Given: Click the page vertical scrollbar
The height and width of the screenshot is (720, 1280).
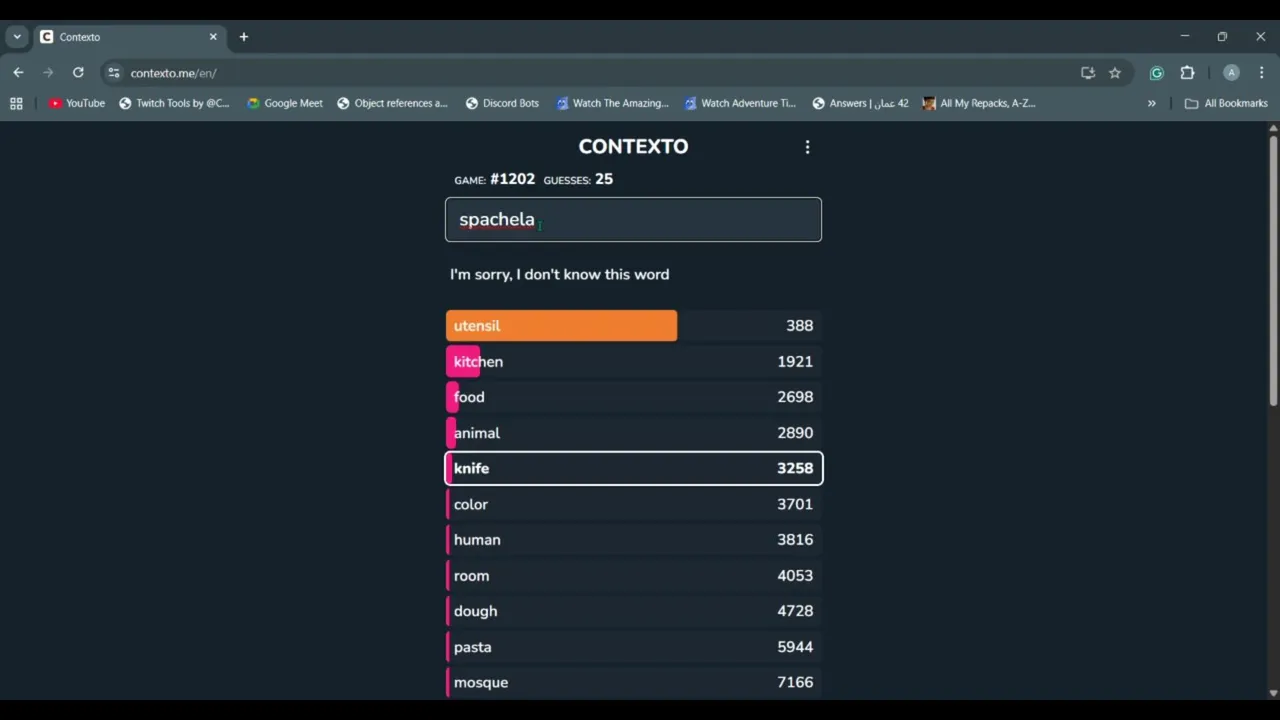Looking at the screenshot, I should 1273,270.
